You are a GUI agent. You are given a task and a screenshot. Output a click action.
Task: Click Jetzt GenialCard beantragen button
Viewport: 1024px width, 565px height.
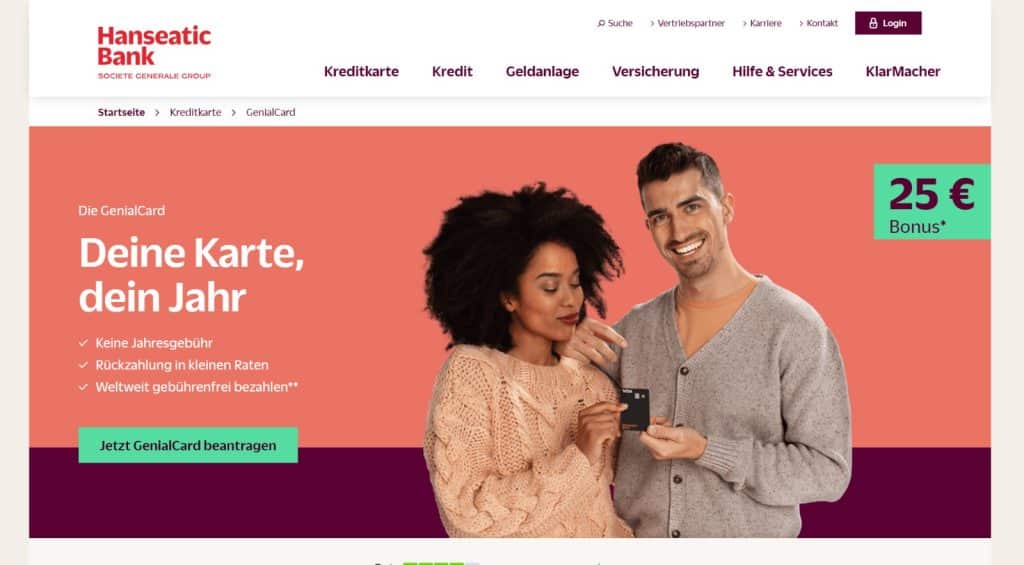[x=188, y=445]
